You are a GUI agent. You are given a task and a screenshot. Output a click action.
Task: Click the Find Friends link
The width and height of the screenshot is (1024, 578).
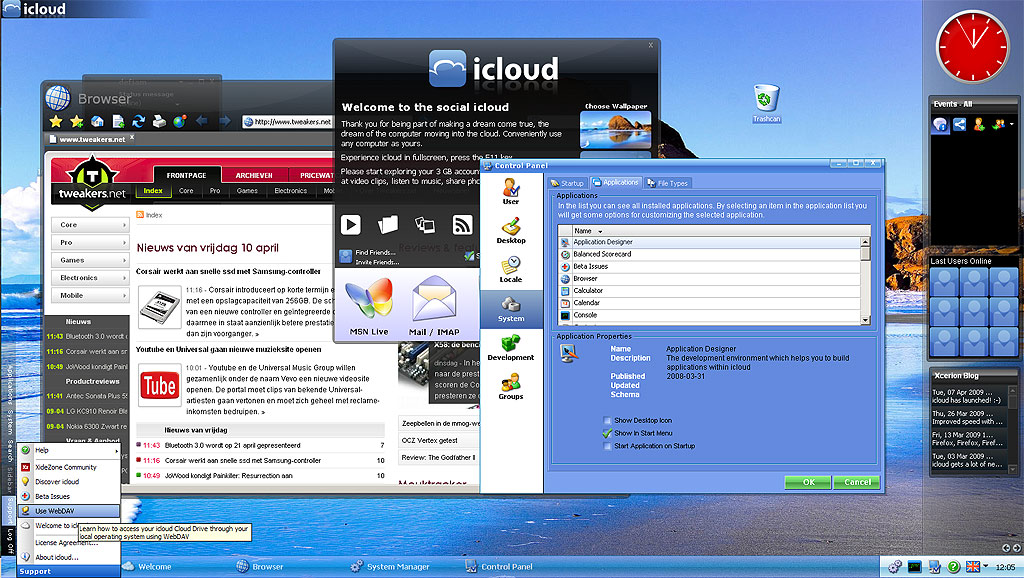[x=376, y=252]
